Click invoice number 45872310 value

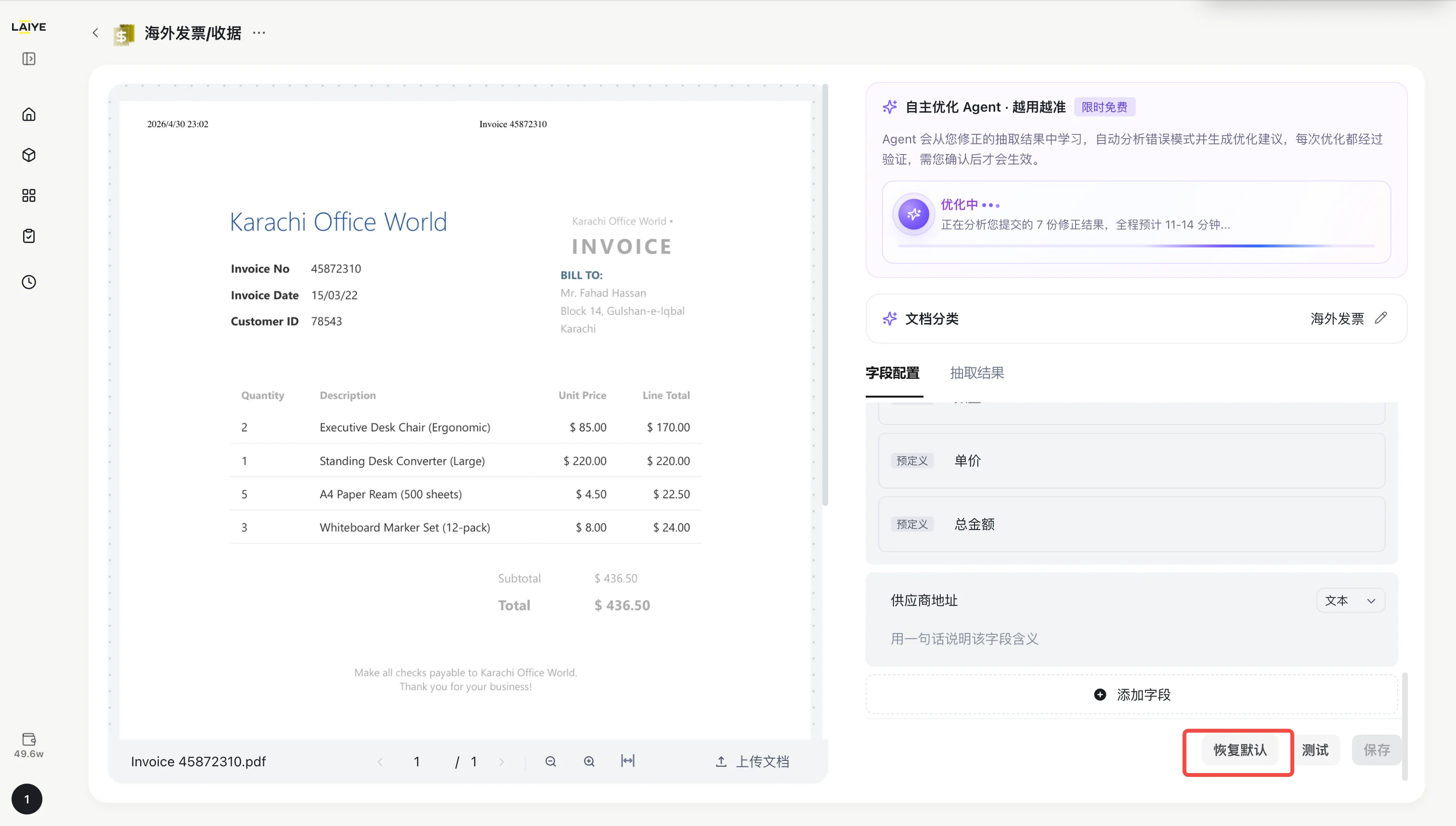[336, 268]
